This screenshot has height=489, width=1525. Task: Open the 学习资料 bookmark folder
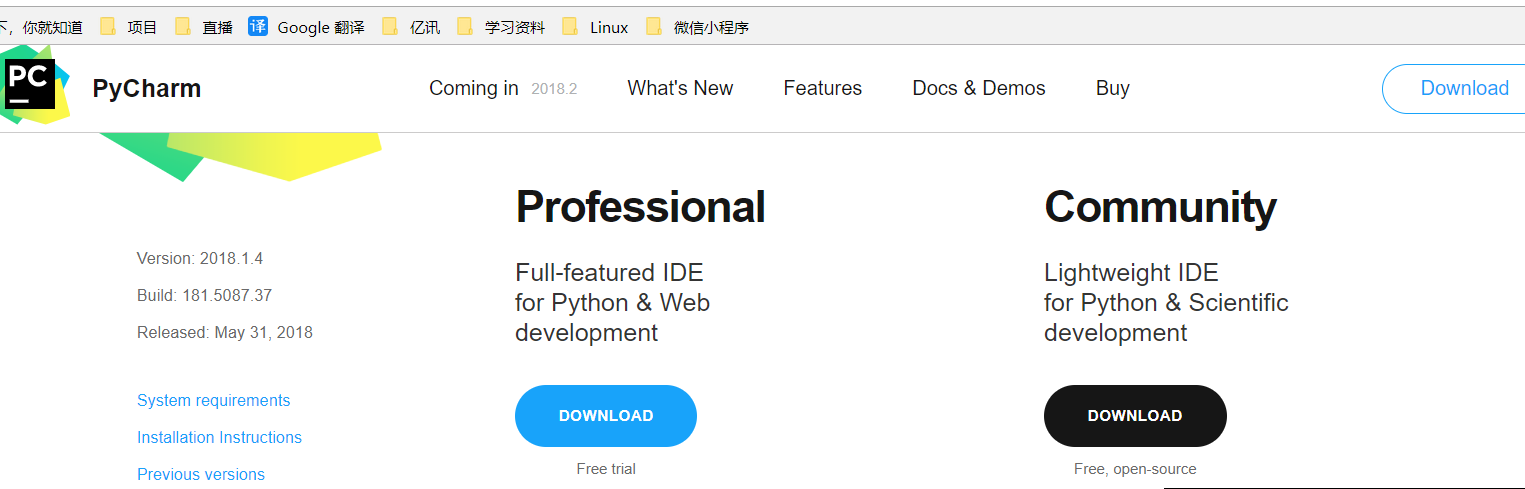(x=501, y=27)
